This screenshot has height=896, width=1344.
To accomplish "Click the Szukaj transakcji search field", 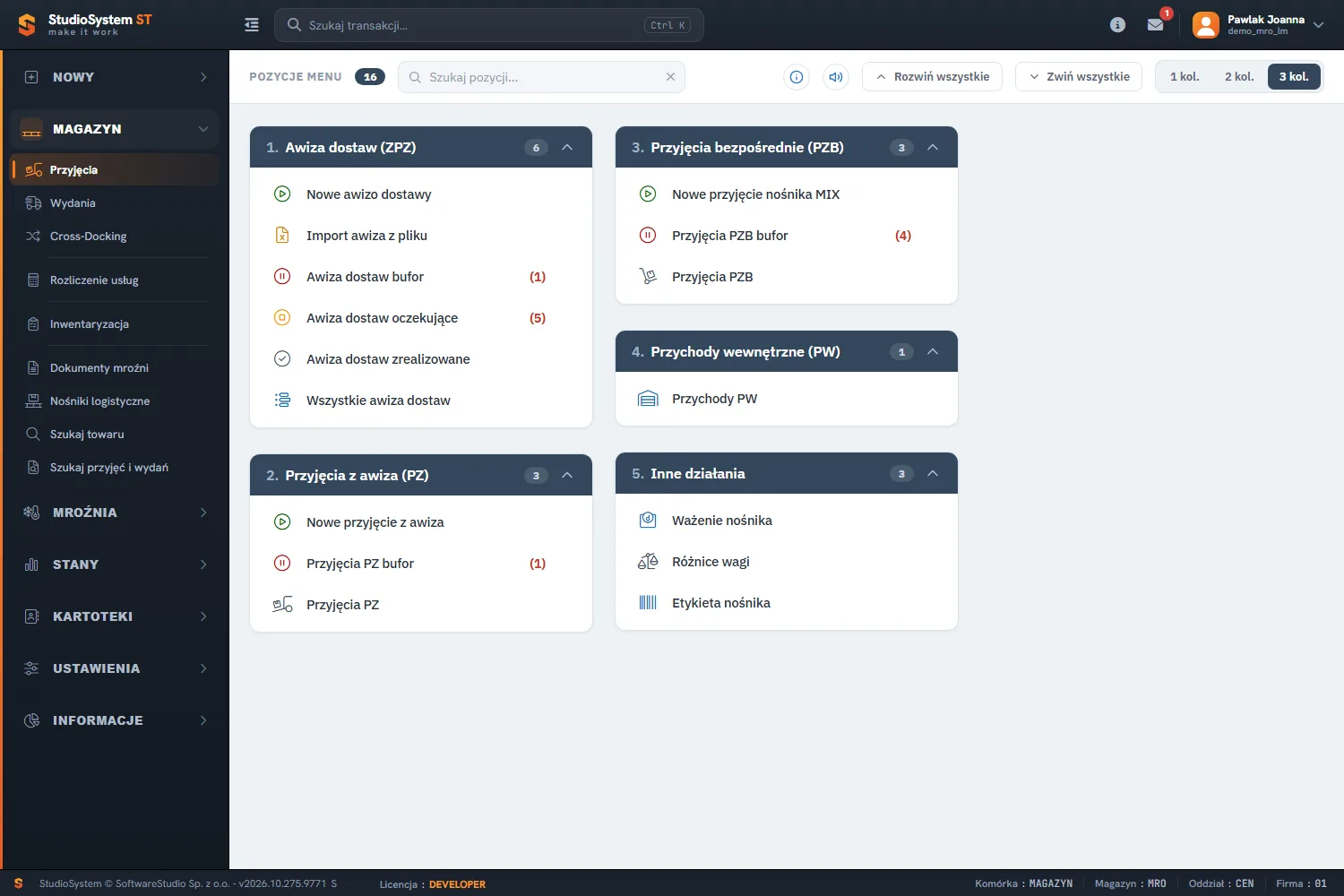I will pyautogui.click(x=489, y=25).
